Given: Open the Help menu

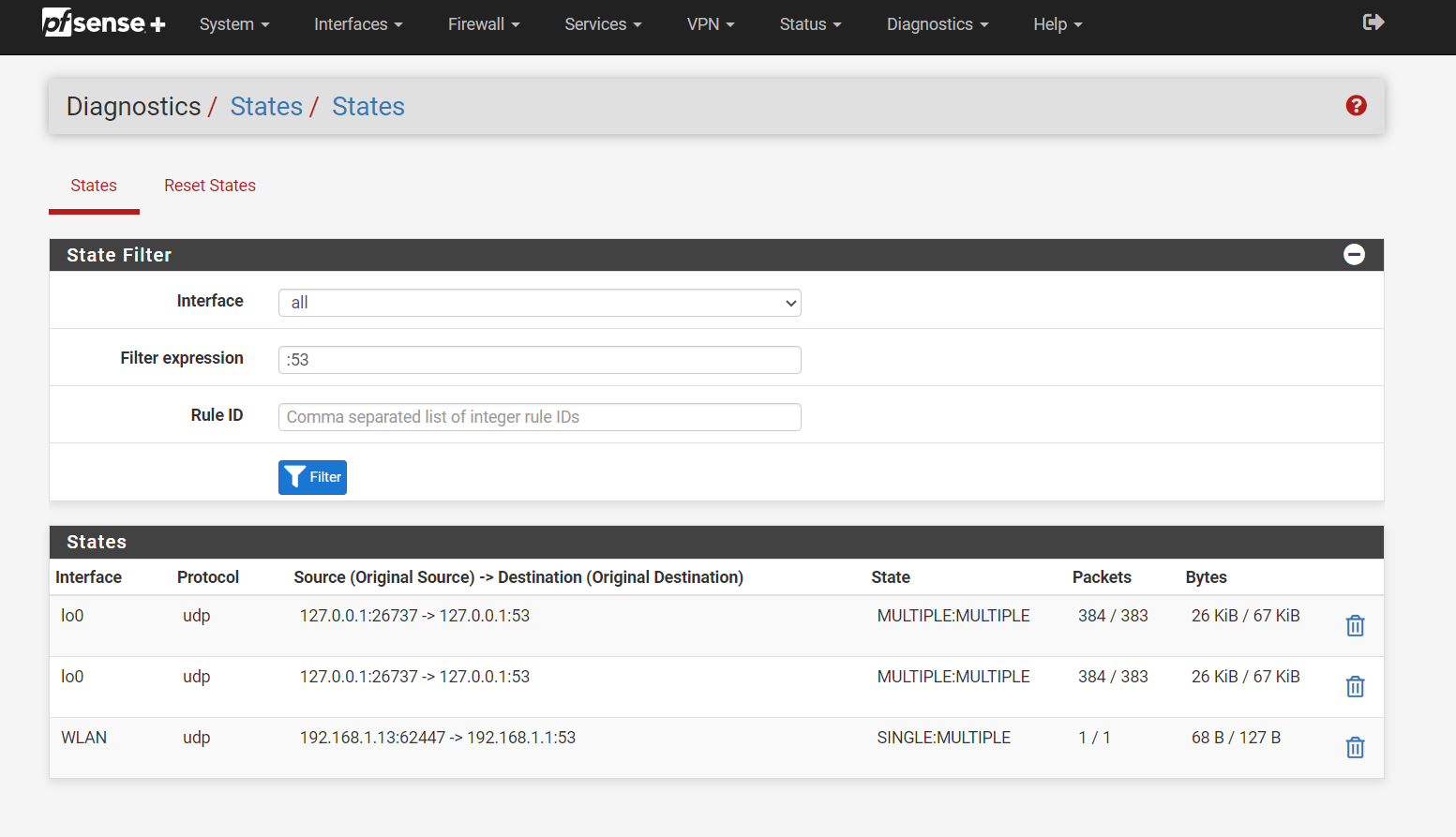Looking at the screenshot, I should coord(1058,24).
